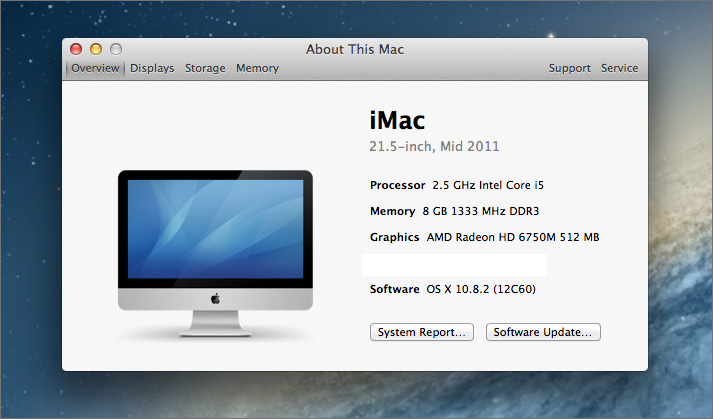713x419 pixels.
Task: Click the iMac model name heading
Action: coord(397,121)
